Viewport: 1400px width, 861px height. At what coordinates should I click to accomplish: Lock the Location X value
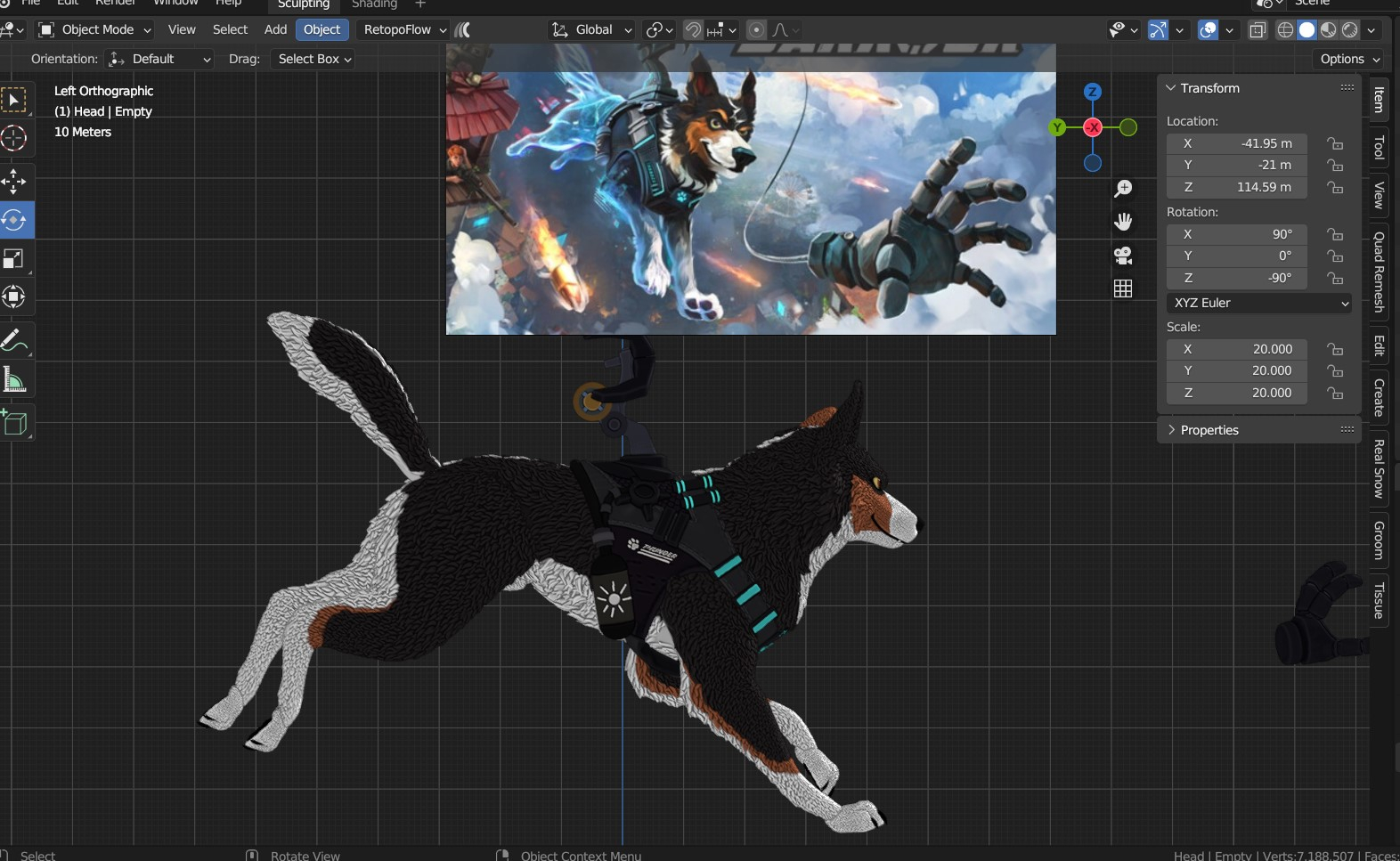(x=1334, y=143)
